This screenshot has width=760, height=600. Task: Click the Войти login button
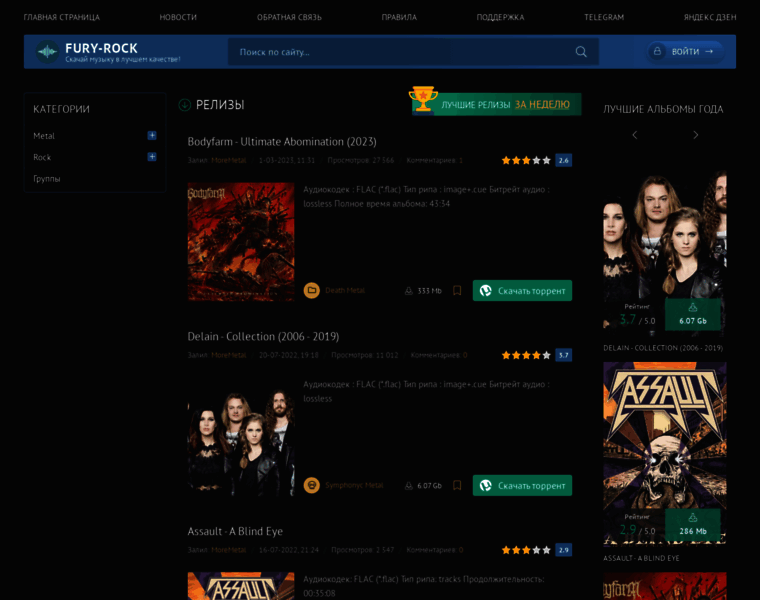click(x=685, y=51)
